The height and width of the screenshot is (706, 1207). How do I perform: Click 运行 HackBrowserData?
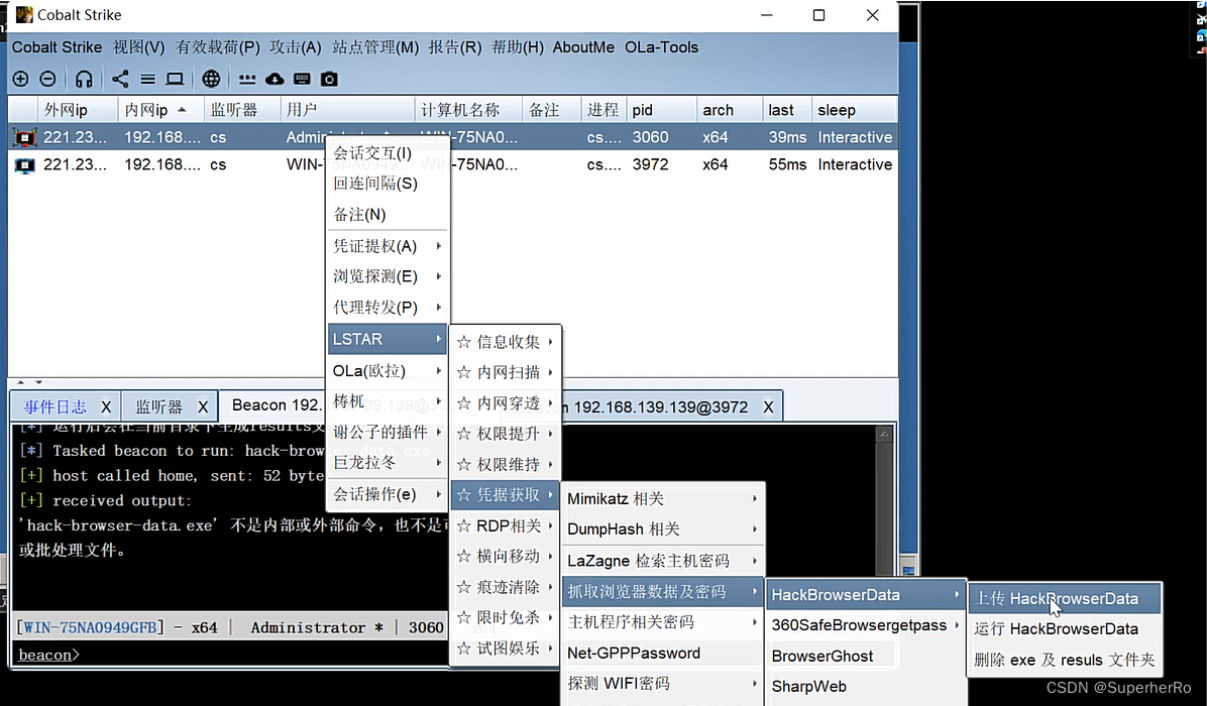click(x=1065, y=629)
